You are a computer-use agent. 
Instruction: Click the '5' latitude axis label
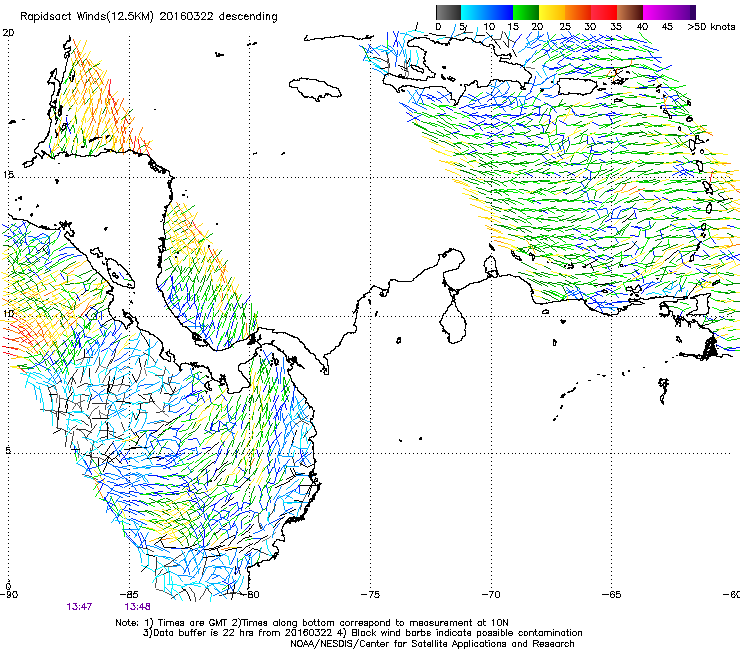click(x=8, y=450)
